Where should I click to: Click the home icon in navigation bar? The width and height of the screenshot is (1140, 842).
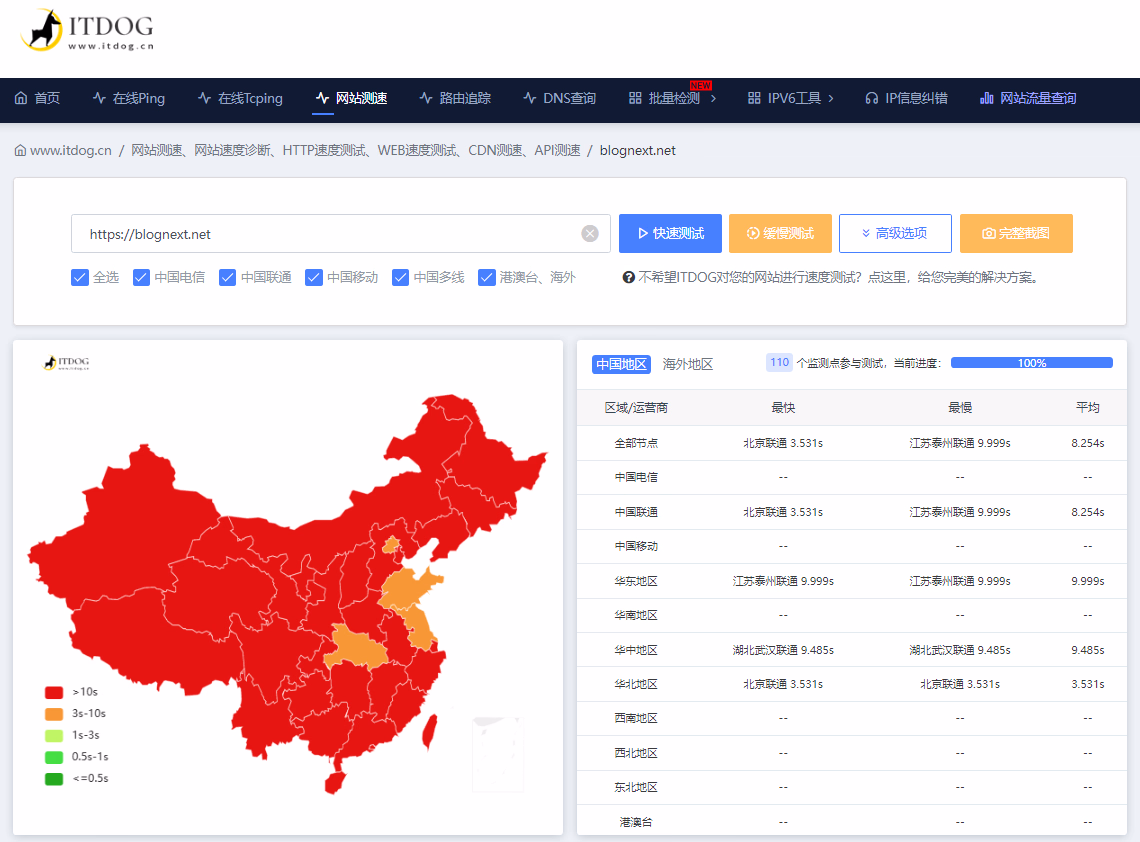[x=21, y=98]
